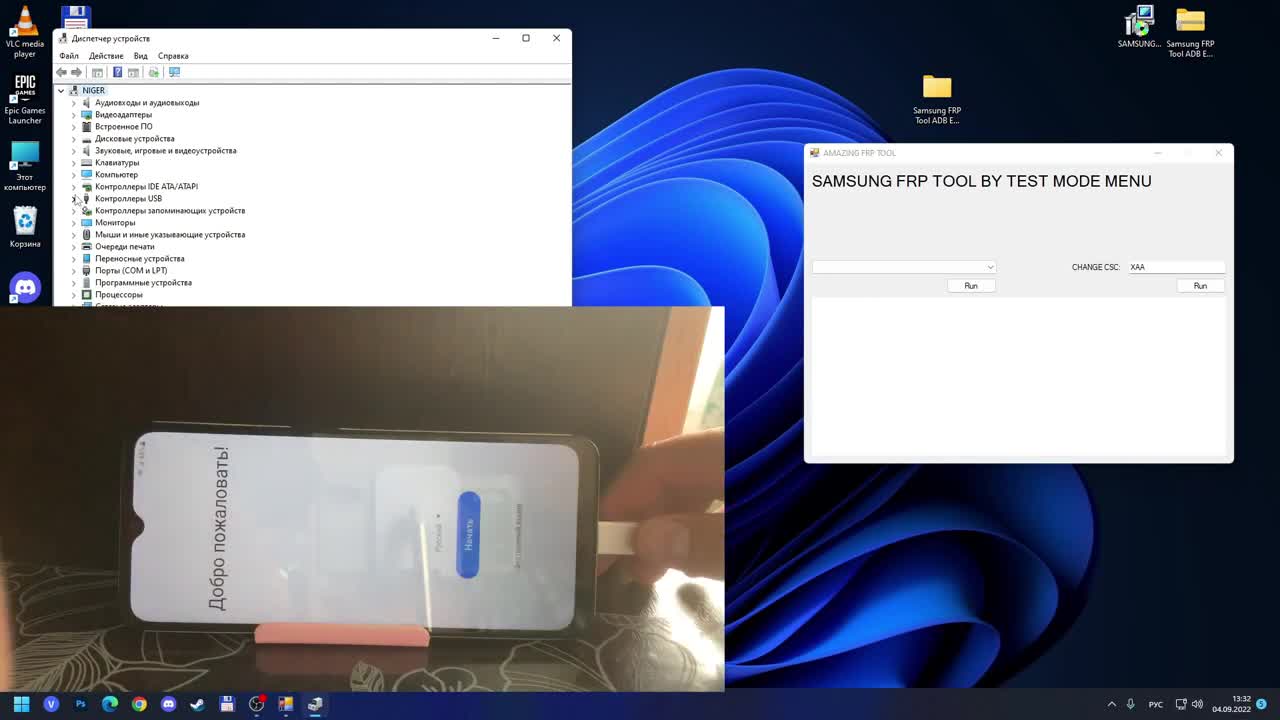Select Контроллеры запоминающих устройств row
Image resolution: width=1280 pixels, height=720 pixels.
click(x=170, y=211)
